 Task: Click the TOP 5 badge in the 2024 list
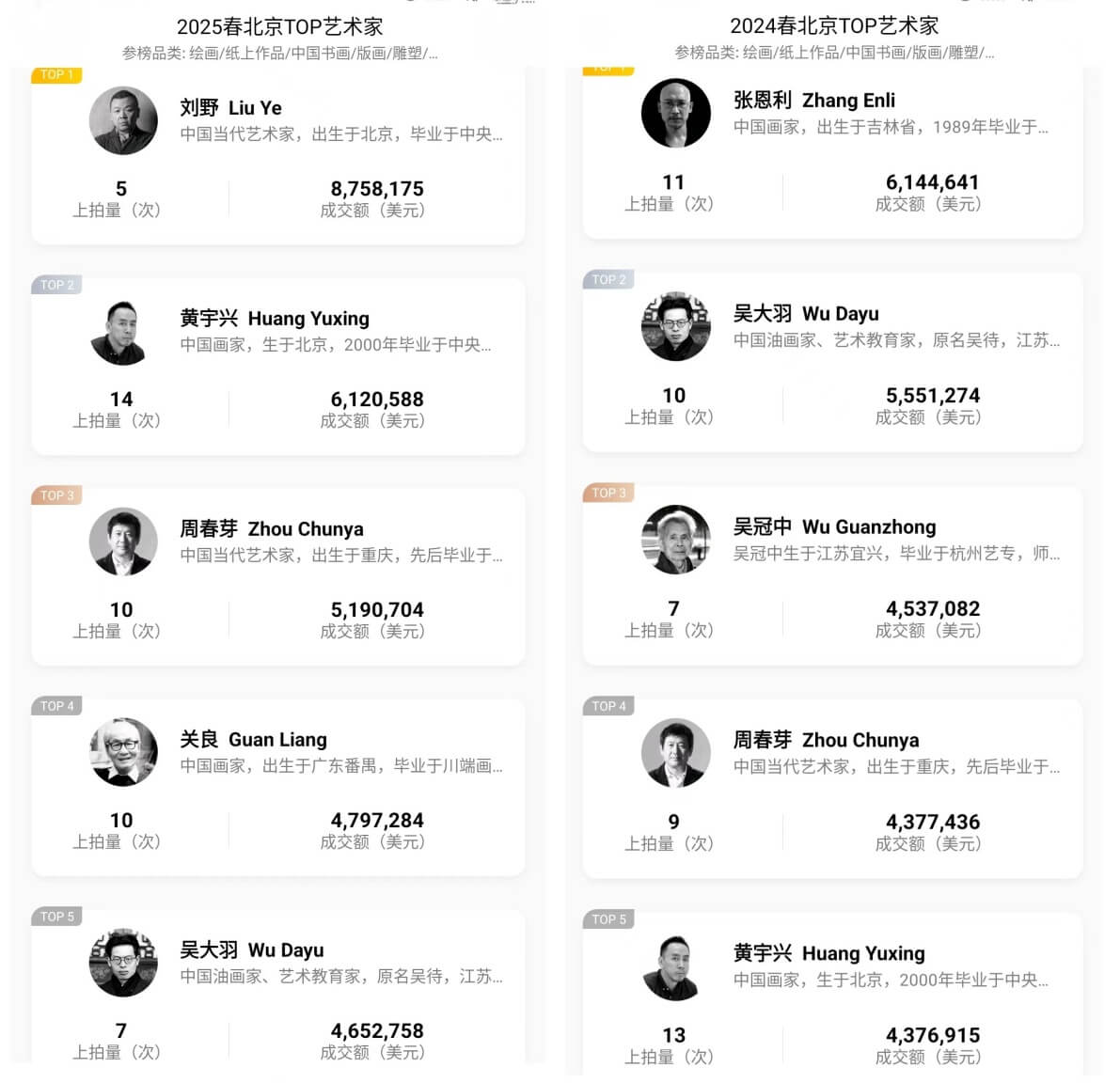609,919
